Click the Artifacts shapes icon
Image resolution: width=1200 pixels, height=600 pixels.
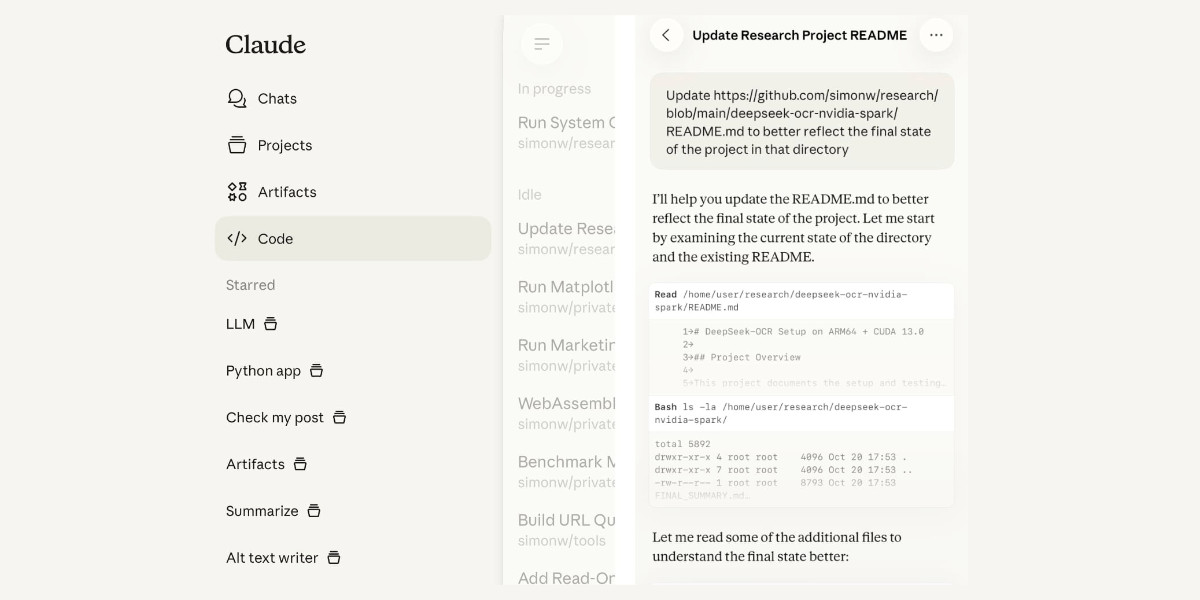[x=237, y=192]
